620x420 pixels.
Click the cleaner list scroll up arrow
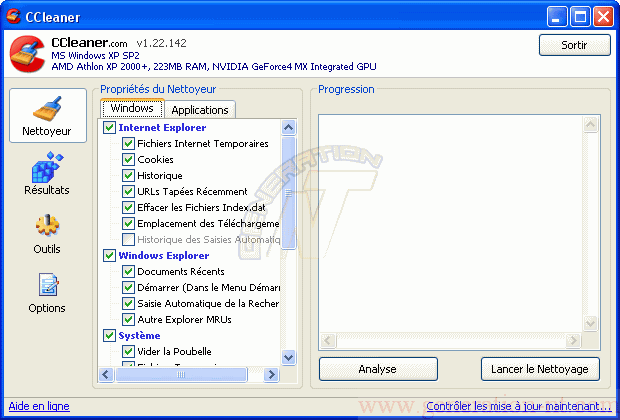[289, 128]
